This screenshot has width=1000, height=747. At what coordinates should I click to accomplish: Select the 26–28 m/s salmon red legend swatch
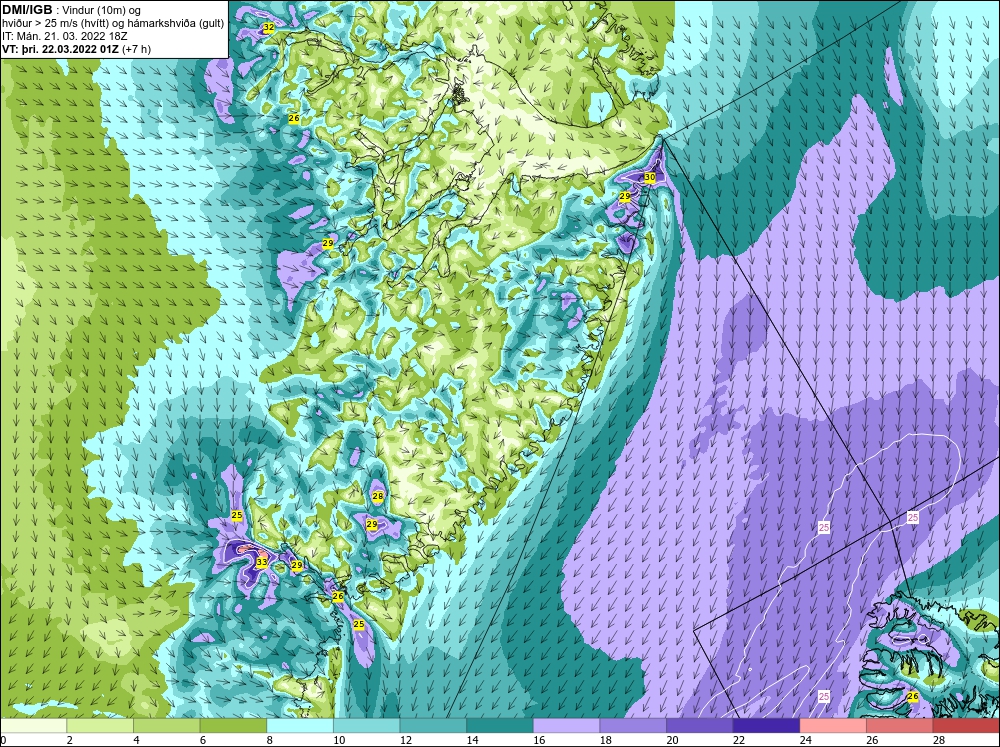[899, 726]
